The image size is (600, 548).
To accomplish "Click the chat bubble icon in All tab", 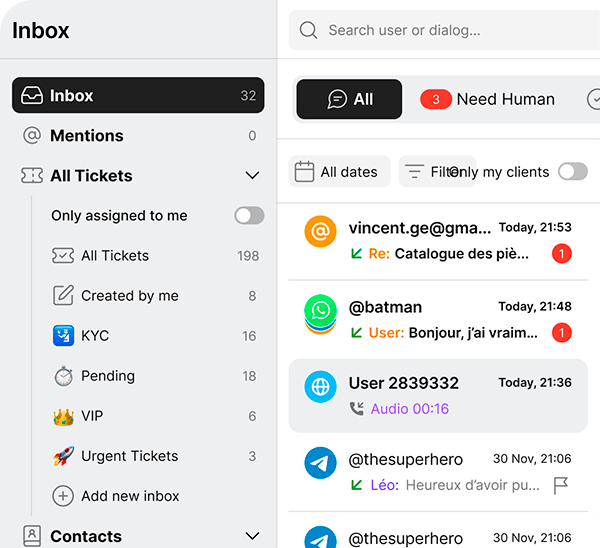I will click(337, 99).
